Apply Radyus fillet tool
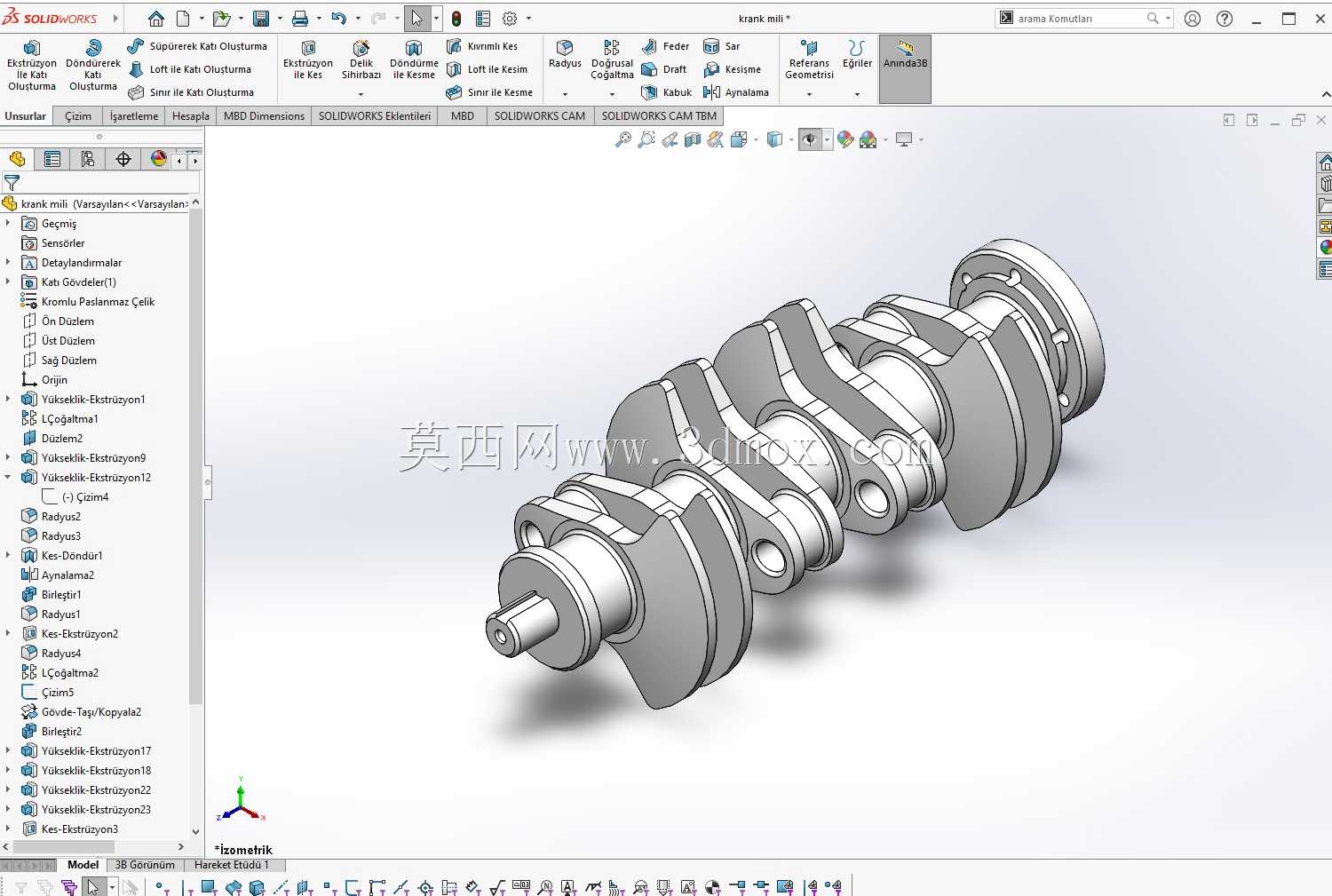This screenshot has width=1332, height=896. (x=565, y=54)
